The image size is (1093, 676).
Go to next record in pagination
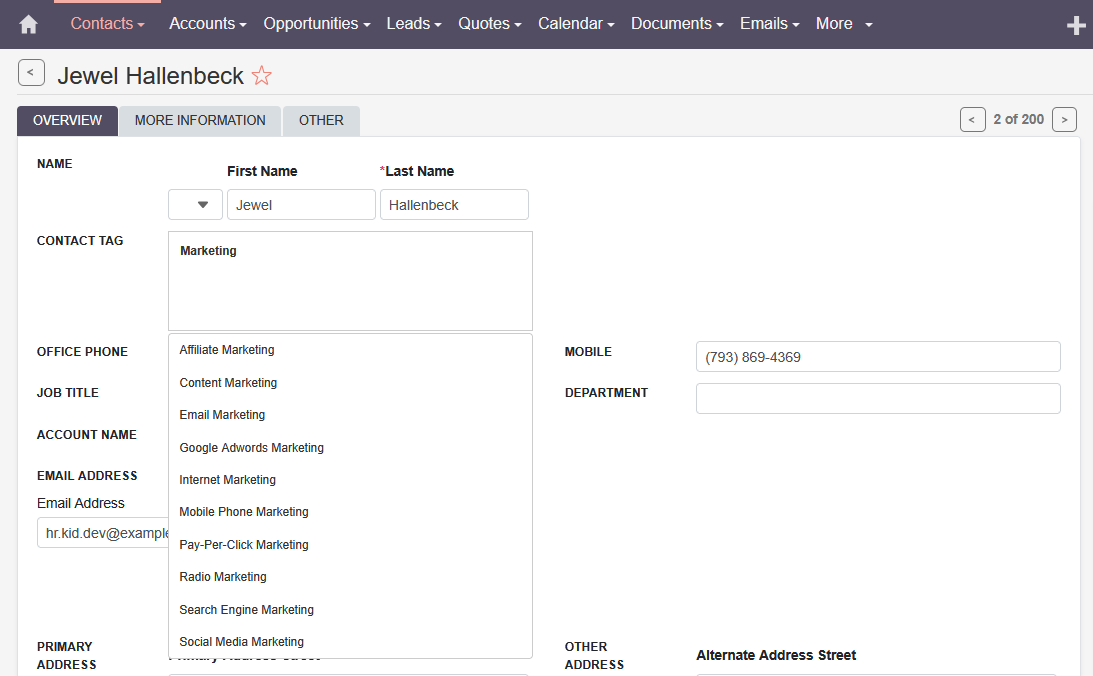coord(1064,120)
